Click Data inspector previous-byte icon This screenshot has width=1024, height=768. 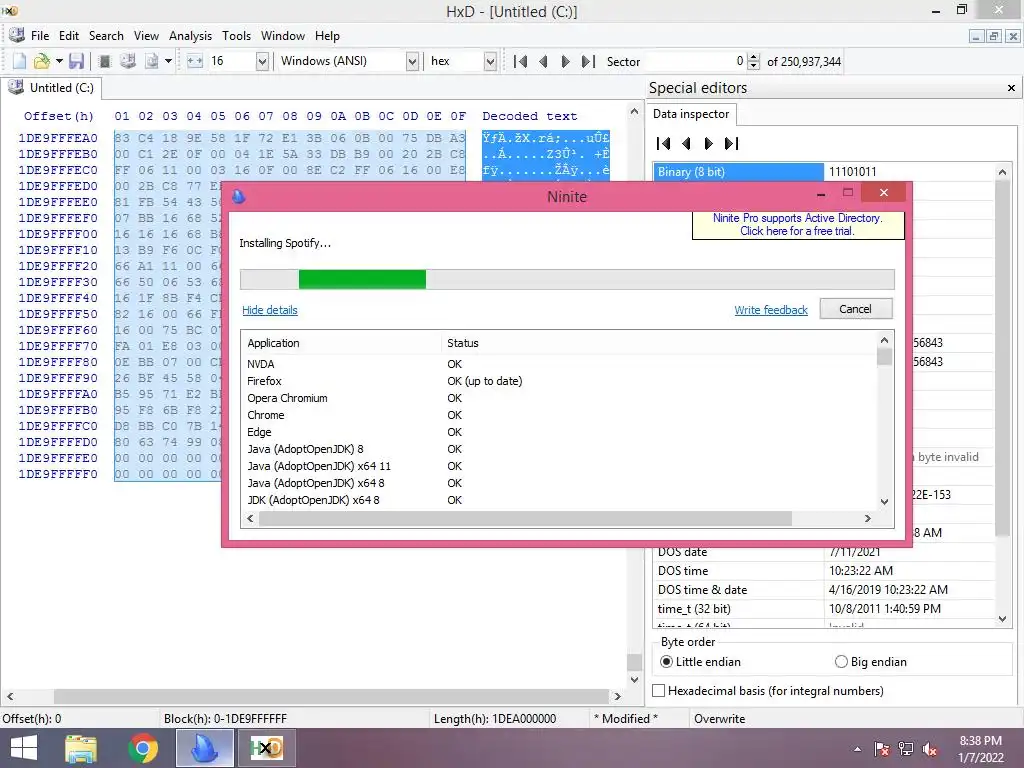tap(686, 143)
